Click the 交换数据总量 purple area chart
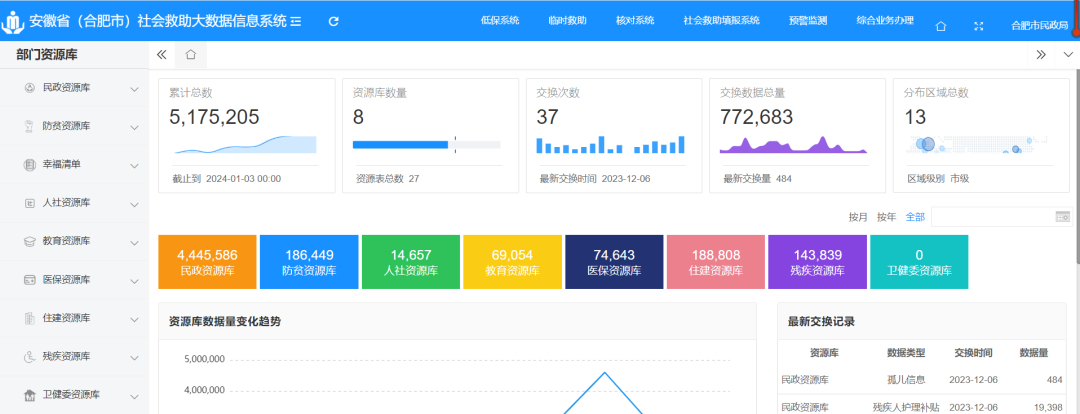This screenshot has width=1080, height=414. tap(793, 144)
